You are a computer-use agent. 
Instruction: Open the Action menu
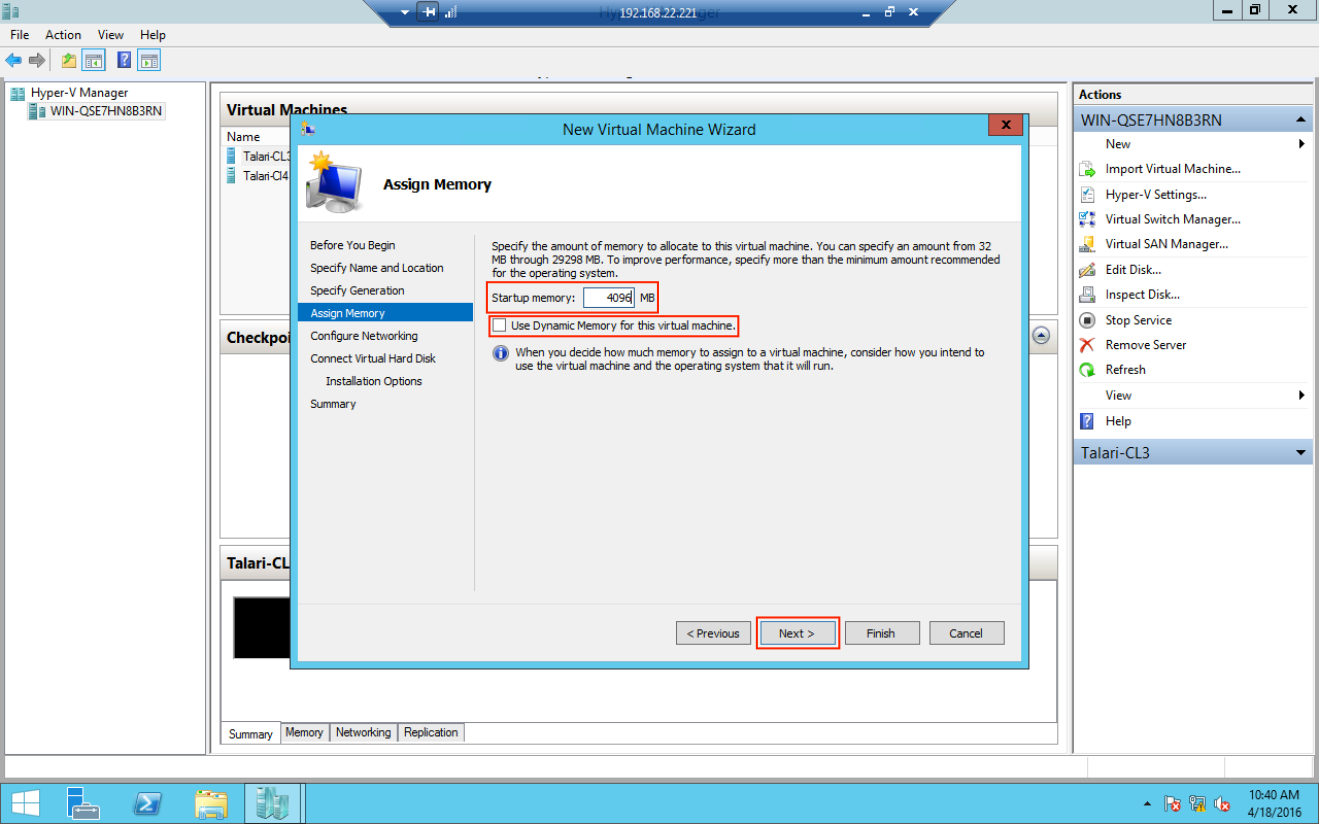pyautogui.click(x=63, y=35)
